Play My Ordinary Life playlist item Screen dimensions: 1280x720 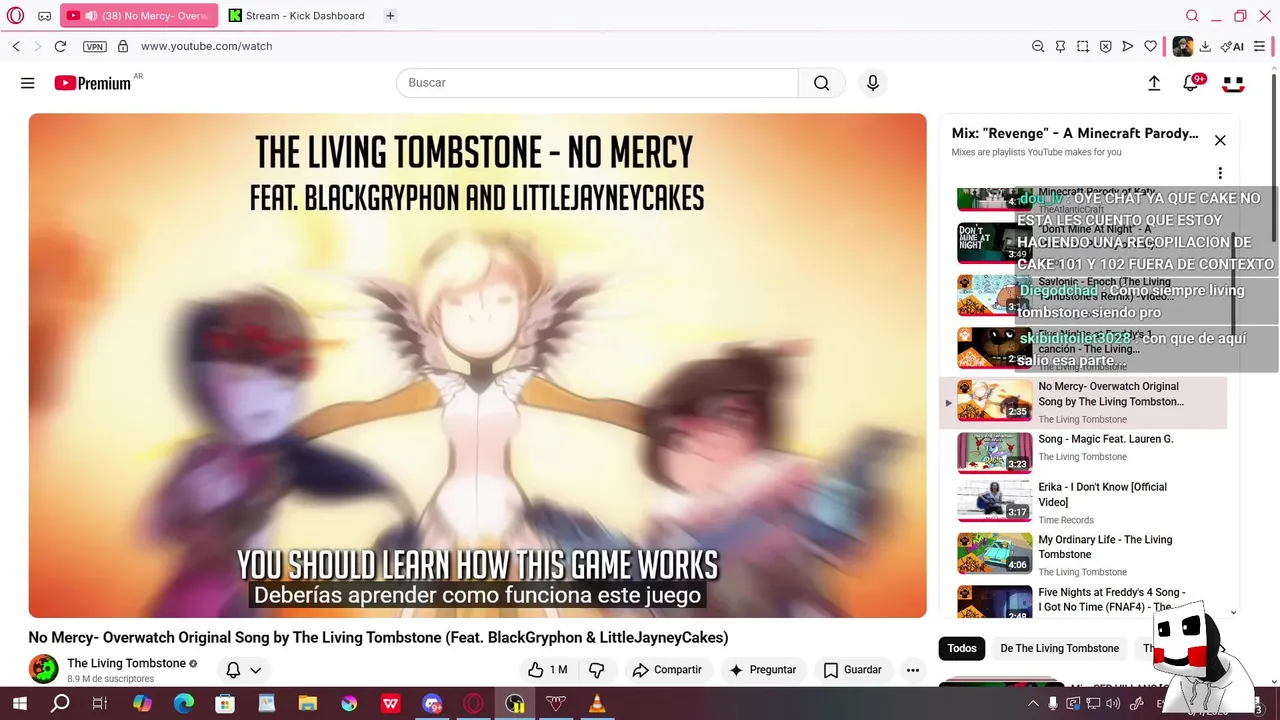1083,554
